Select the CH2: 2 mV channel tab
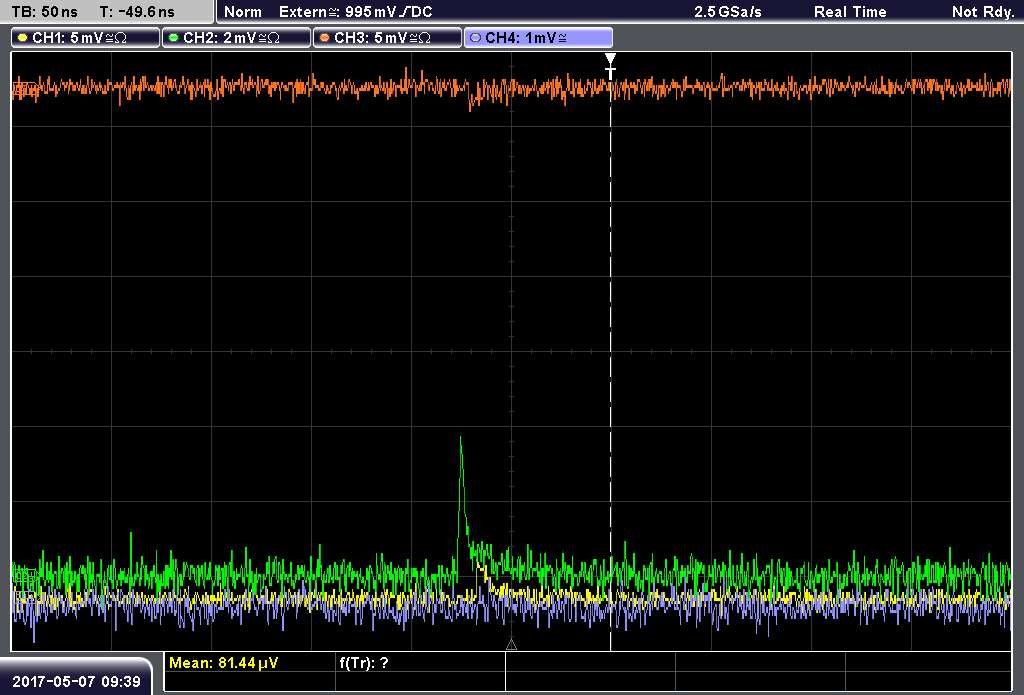The image size is (1024, 695). coord(236,38)
